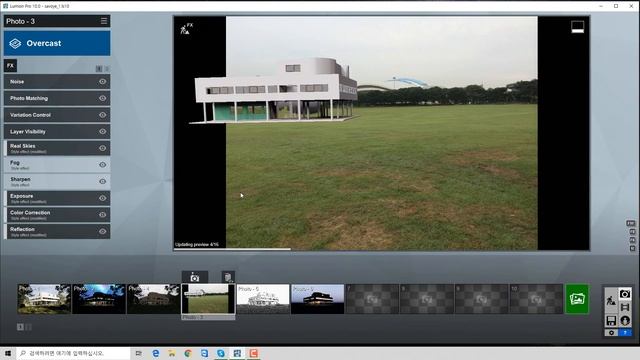
Task: Open the Settings gear icon
Action: point(611,333)
